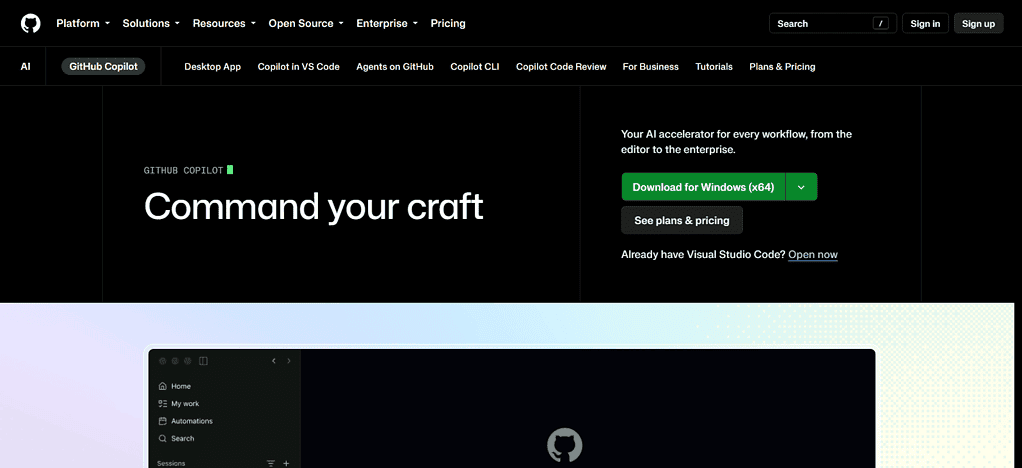This screenshot has height=468, width=1022.
Task: Open the Tutorials link
Action: [x=714, y=66]
